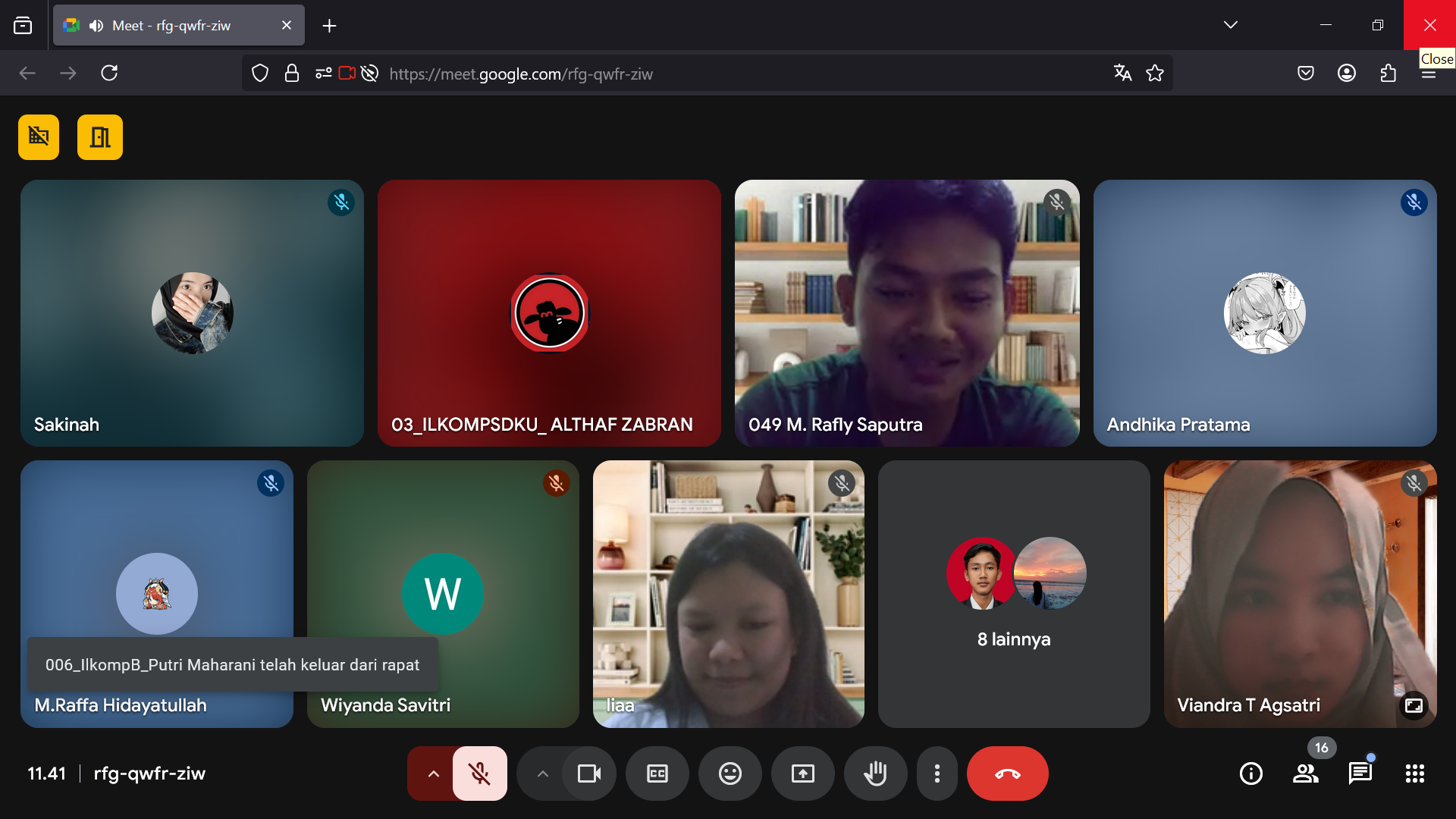Image resolution: width=1456 pixels, height=819 pixels.
Task: Open the emoji reactions button
Action: pos(730,773)
